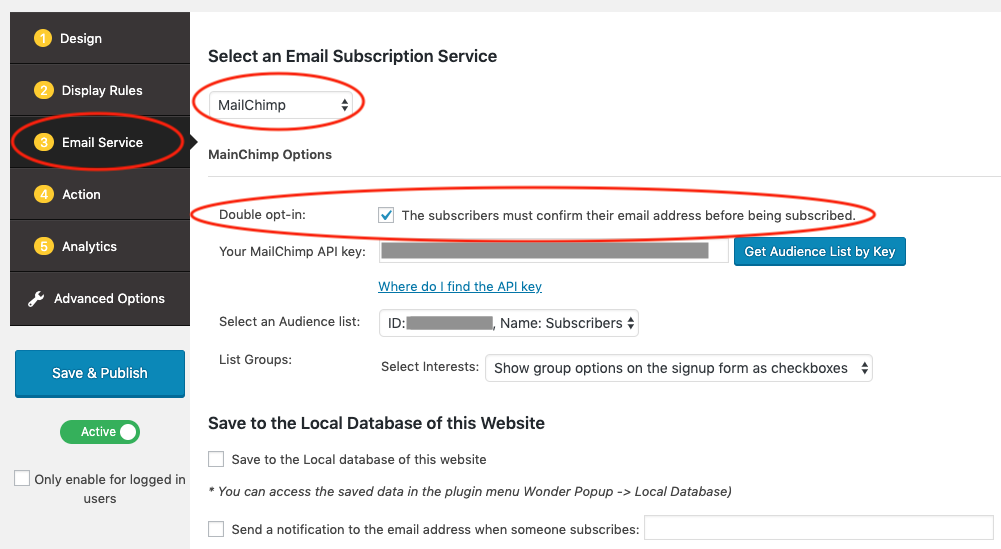Click the notification email address field
This screenshot has width=1001, height=549.
[x=818, y=528]
